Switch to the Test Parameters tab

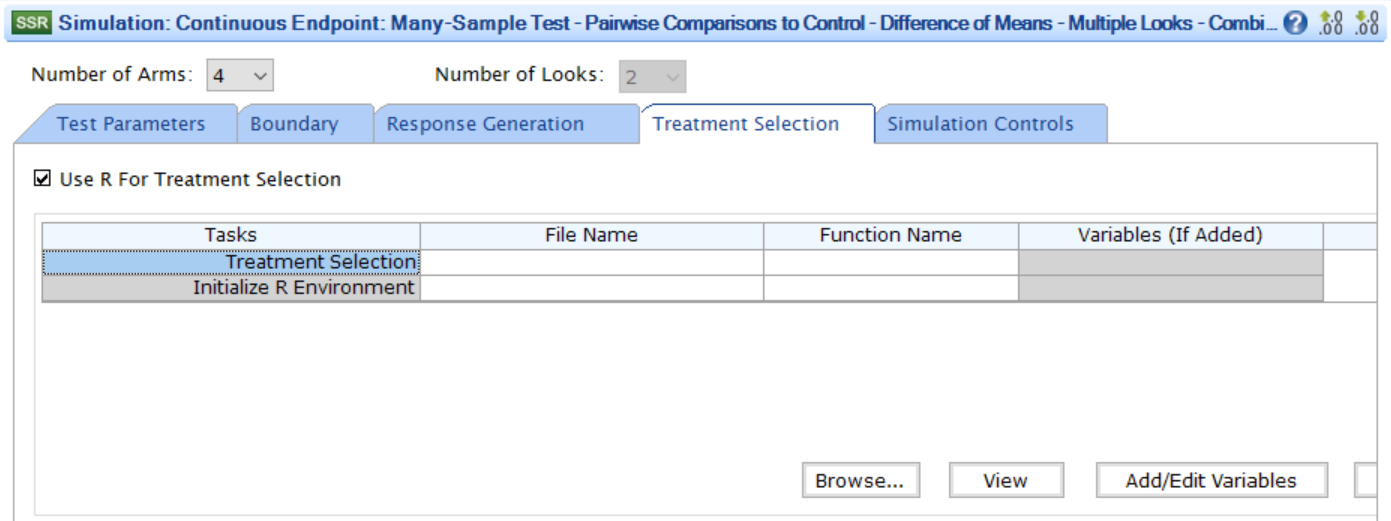point(130,124)
